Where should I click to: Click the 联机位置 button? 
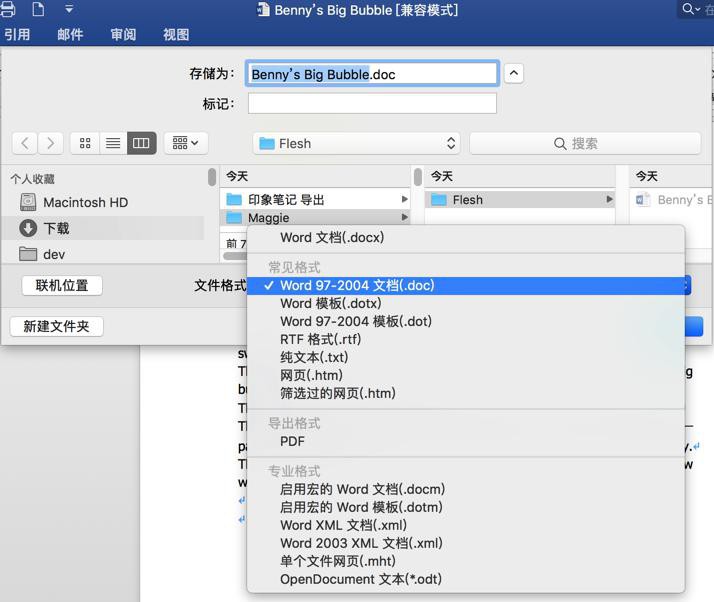point(62,286)
